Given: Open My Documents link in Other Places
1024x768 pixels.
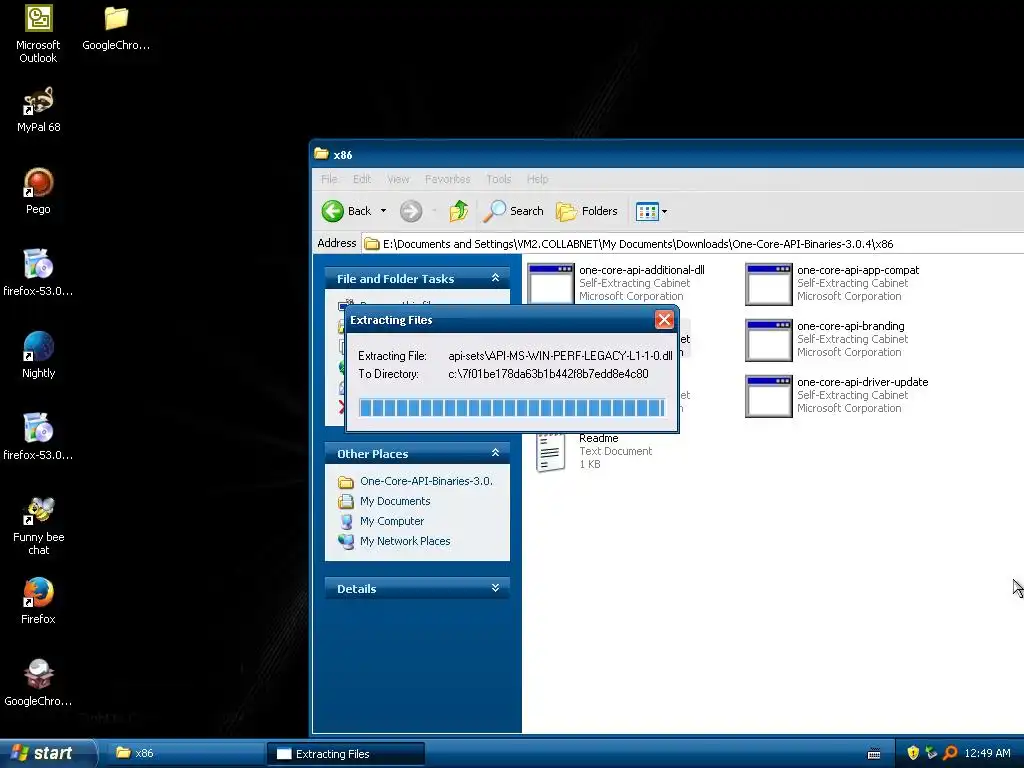Looking at the screenshot, I should (x=385, y=502).
